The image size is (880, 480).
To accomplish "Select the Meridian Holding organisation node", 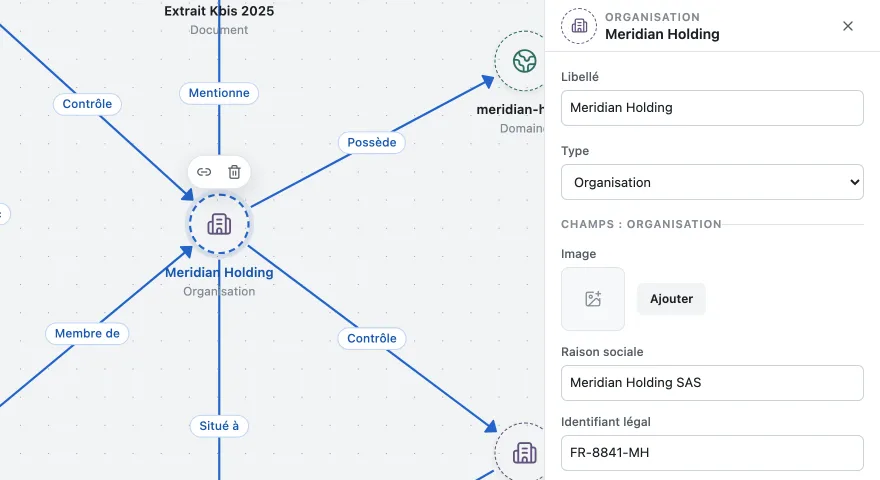I will click(x=219, y=225).
